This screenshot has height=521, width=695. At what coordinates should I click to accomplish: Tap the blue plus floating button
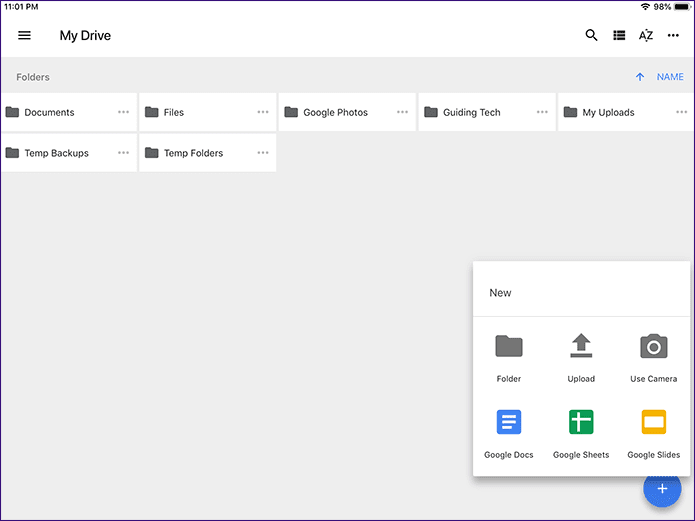pyautogui.click(x=662, y=489)
